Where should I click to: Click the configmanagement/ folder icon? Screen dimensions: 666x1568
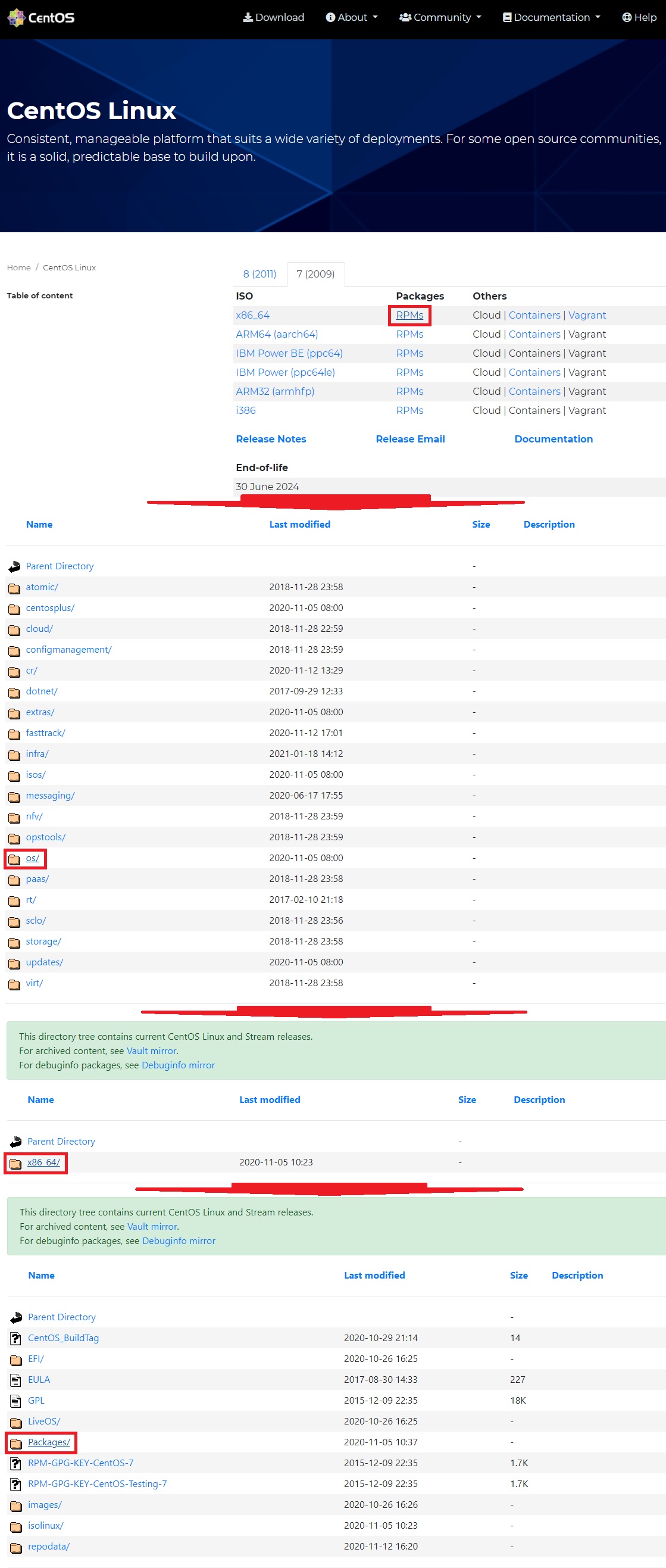(x=14, y=651)
